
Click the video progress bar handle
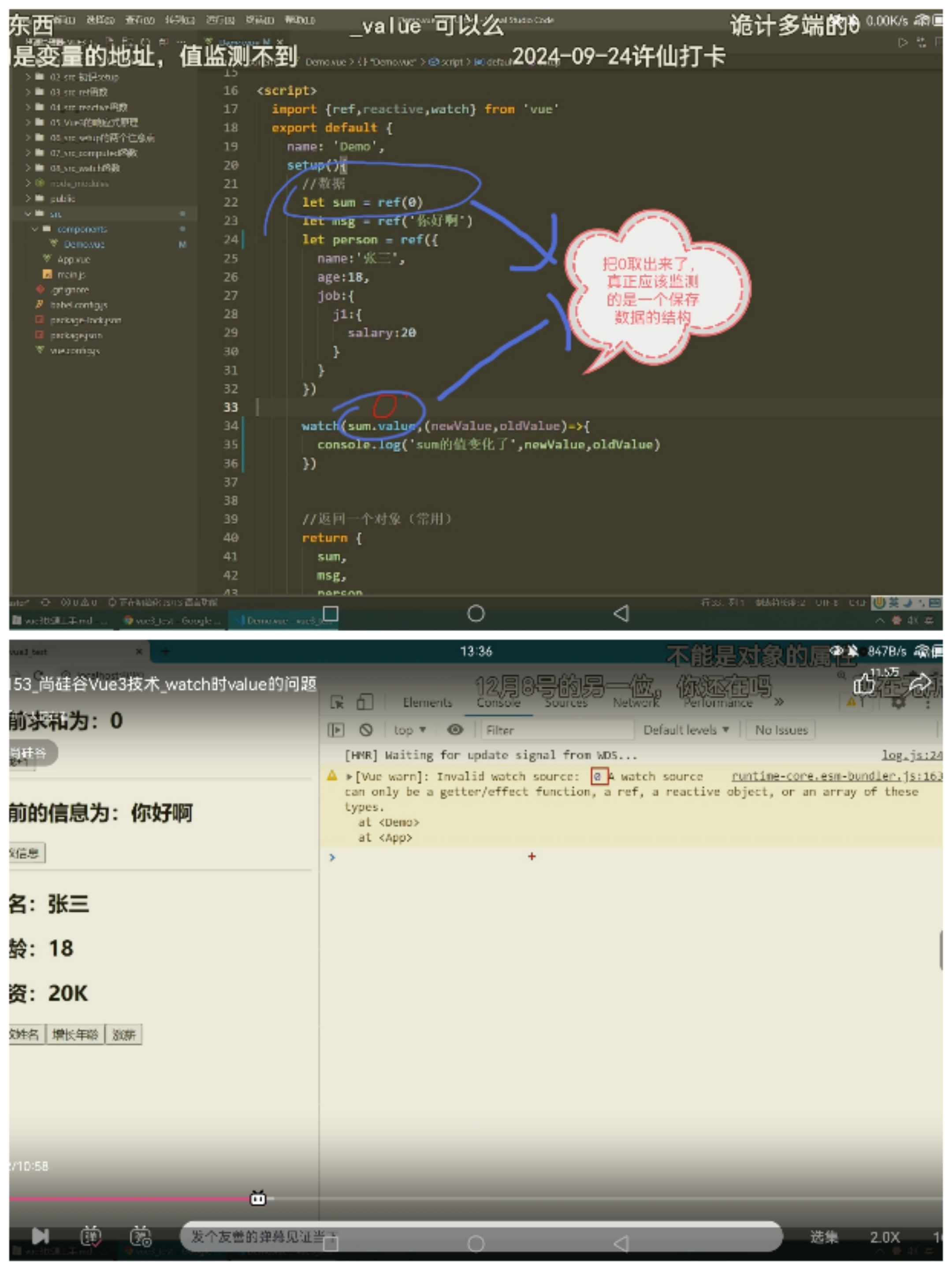(258, 1198)
